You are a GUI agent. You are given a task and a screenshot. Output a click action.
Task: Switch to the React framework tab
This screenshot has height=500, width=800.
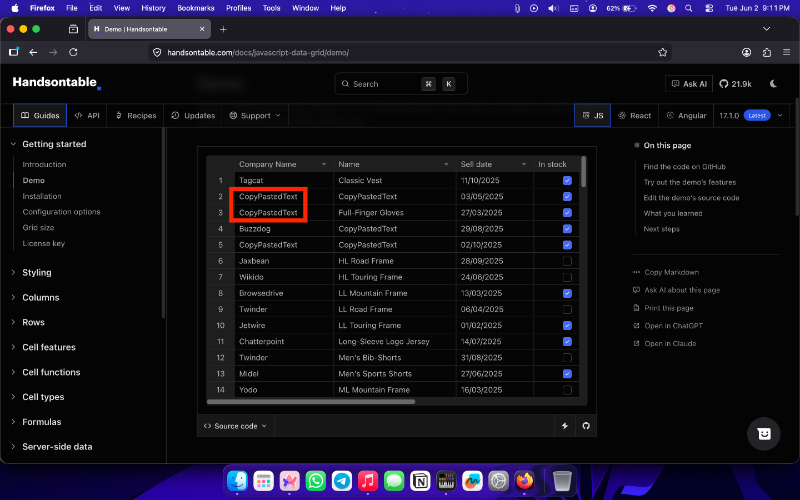click(634, 115)
